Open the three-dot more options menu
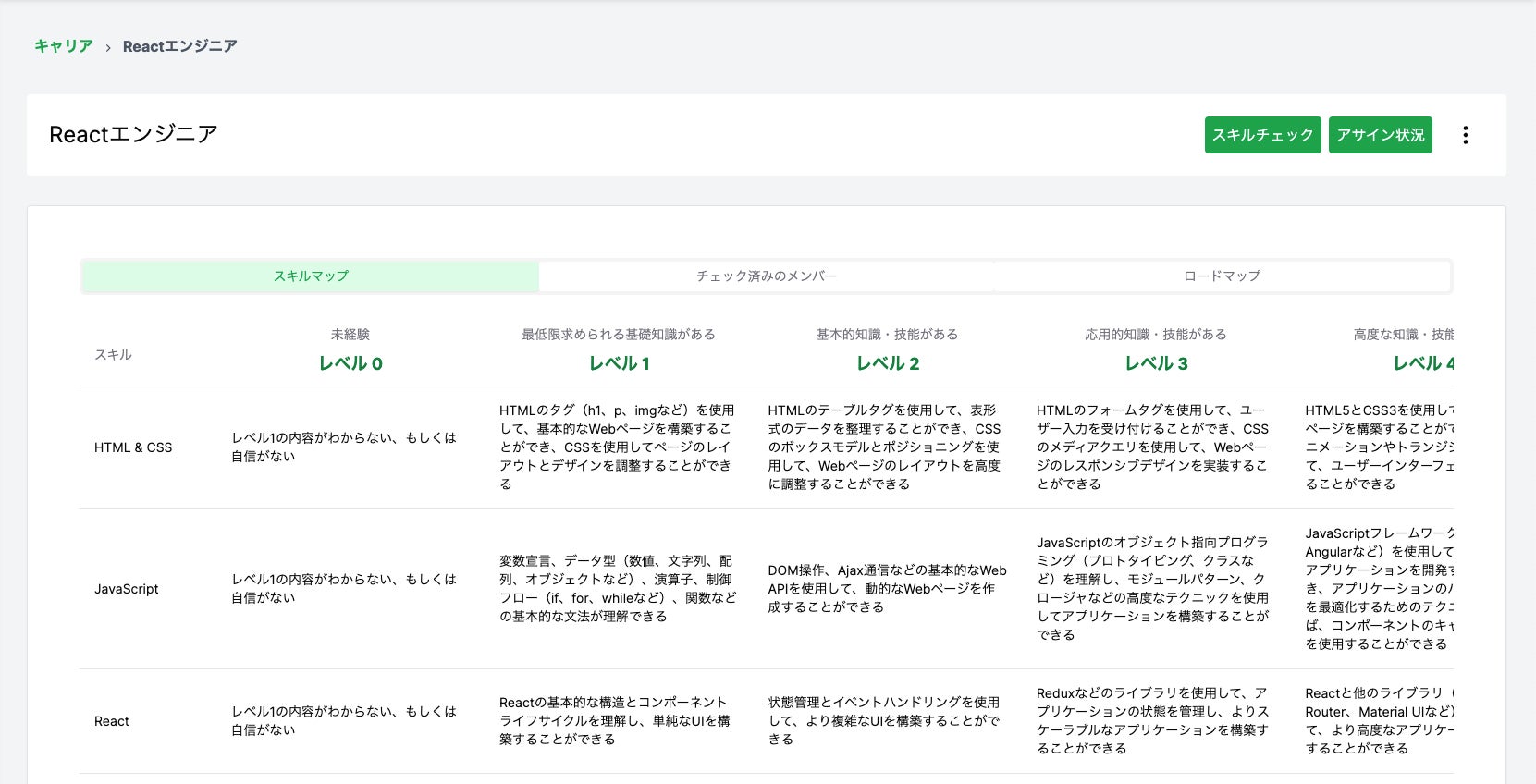This screenshot has height=784, width=1536. coord(1465,135)
